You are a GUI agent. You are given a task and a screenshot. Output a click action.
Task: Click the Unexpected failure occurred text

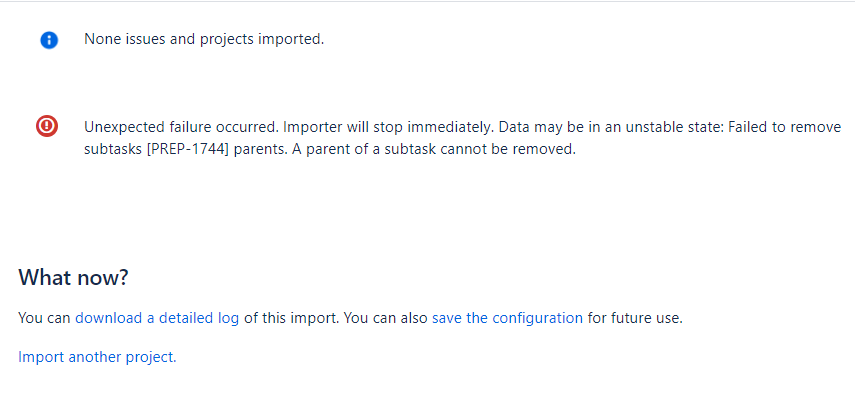click(182, 128)
